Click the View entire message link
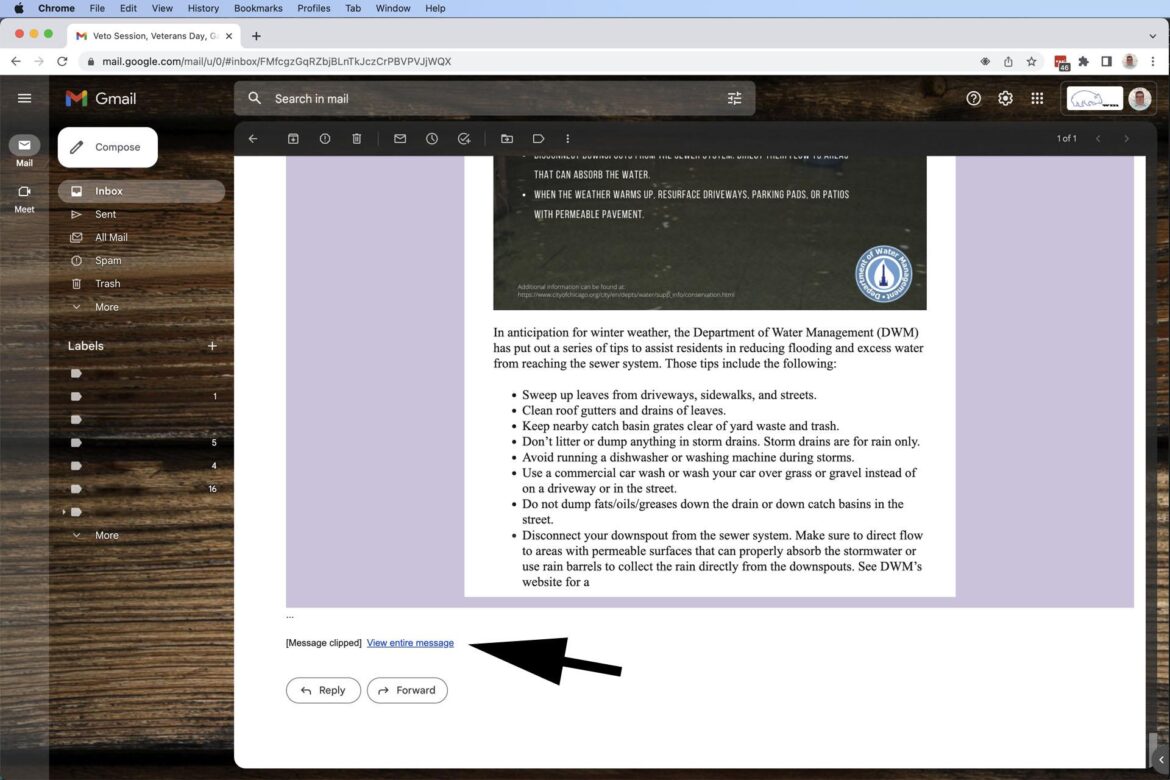1170x780 pixels. [x=410, y=643]
